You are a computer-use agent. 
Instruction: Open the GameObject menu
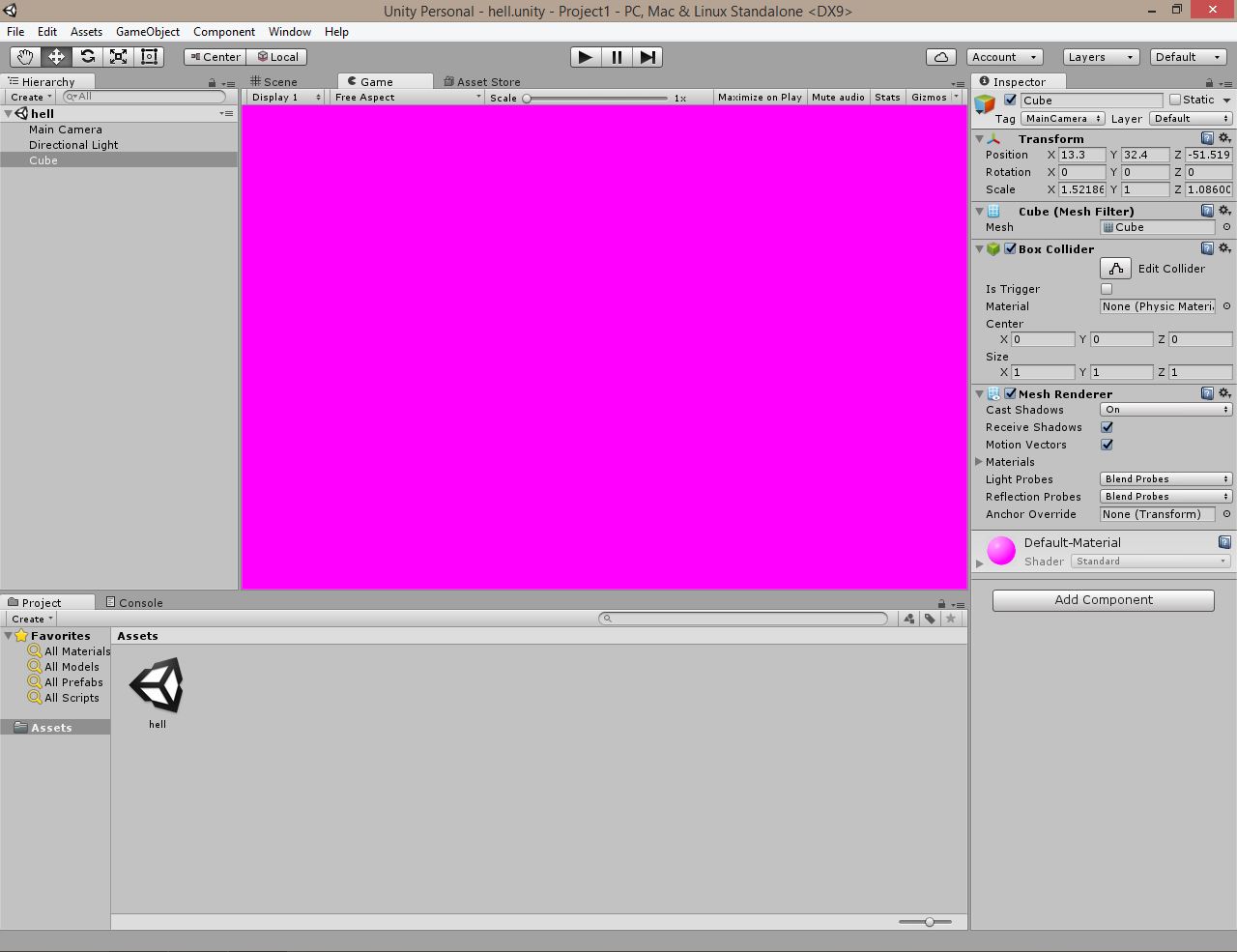pyautogui.click(x=147, y=32)
